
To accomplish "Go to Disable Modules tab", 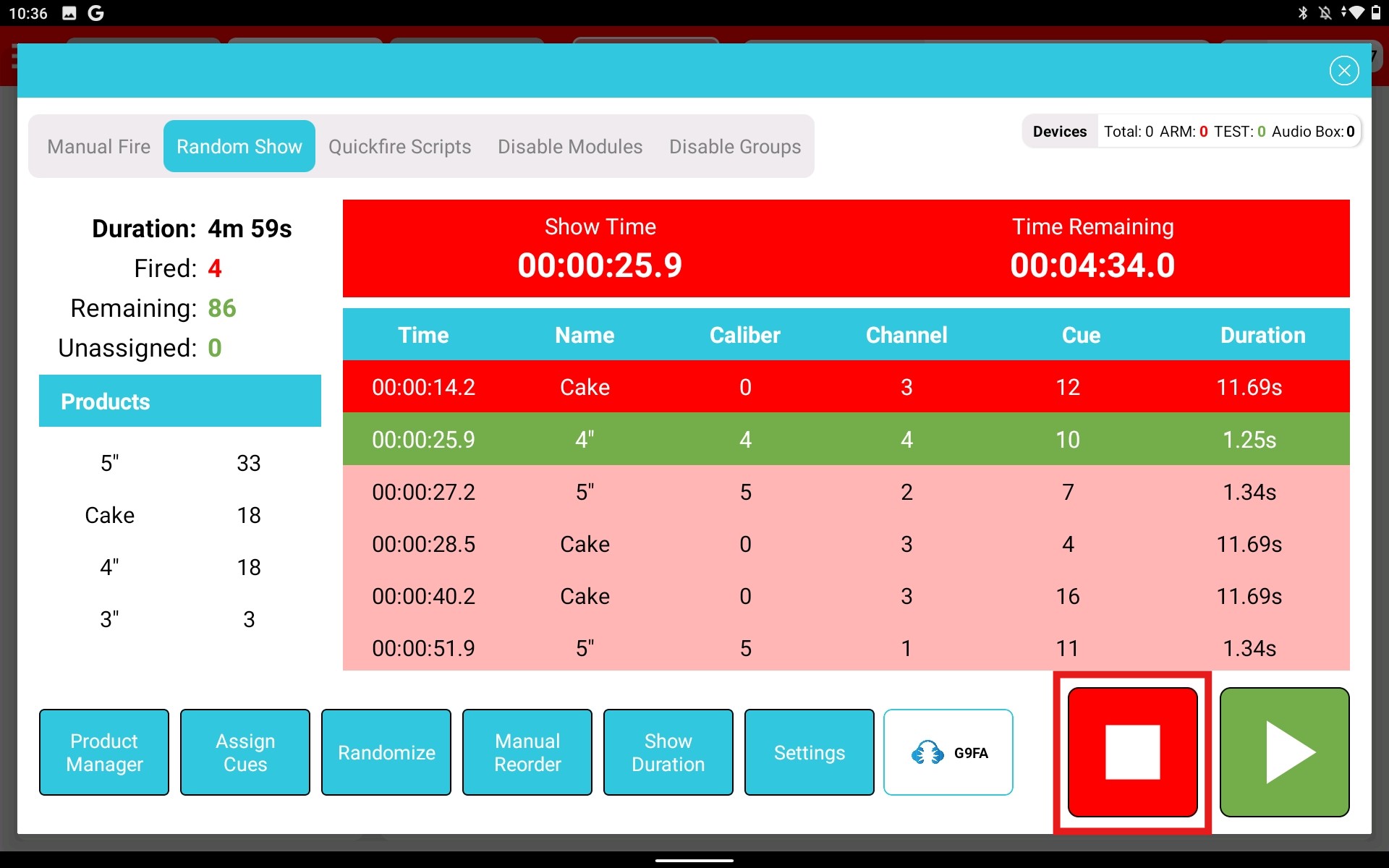I will point(570,147).
